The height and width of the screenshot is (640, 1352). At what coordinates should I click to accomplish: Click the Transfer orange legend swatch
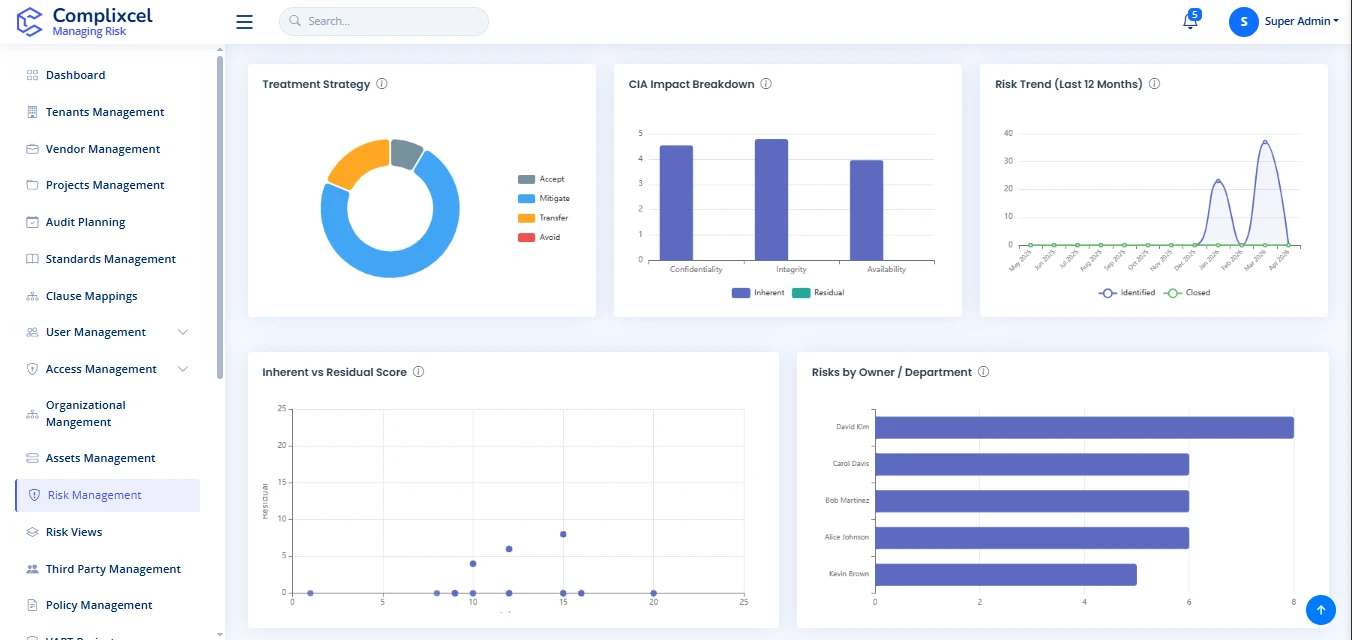(x=526, y=218)
